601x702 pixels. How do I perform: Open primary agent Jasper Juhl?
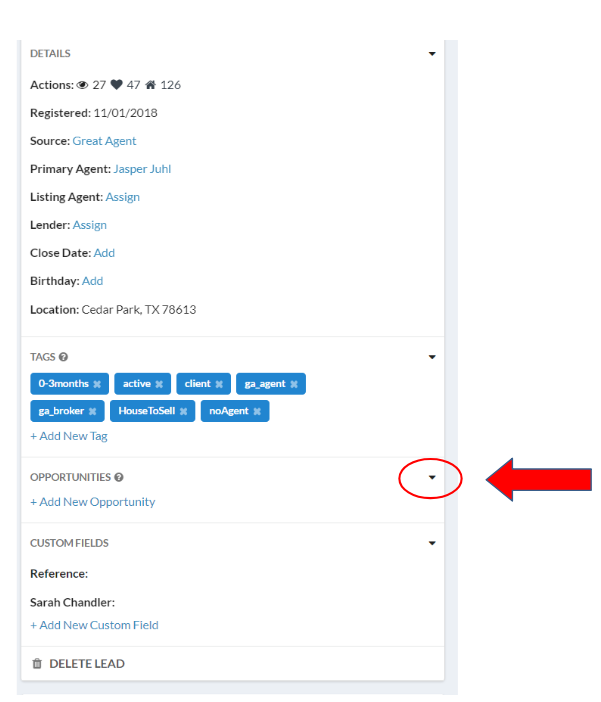click(142, 169)
